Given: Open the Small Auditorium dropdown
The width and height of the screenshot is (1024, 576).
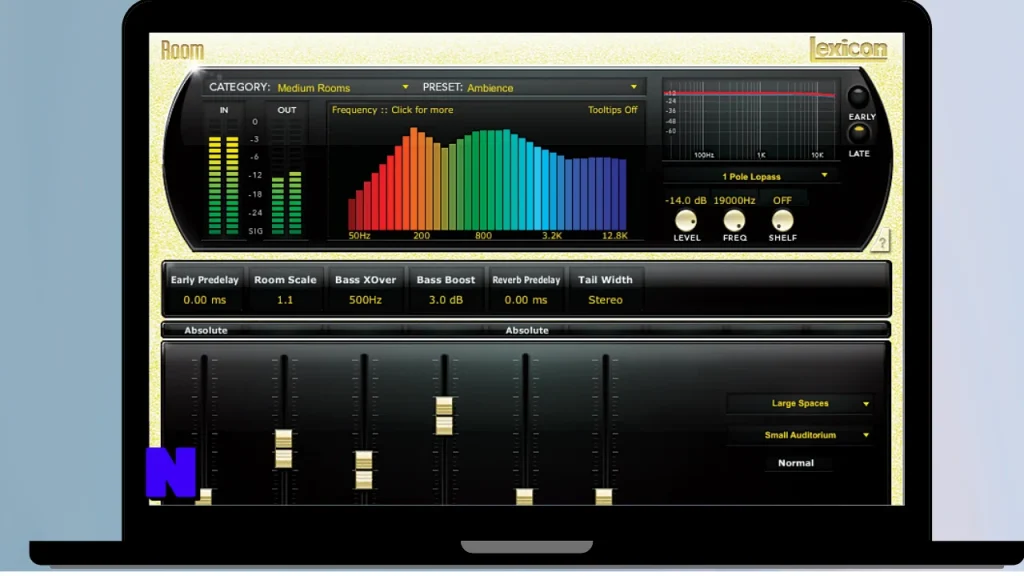Looking at the screenshot, I should pyautogui.click(x=799, y=435).
